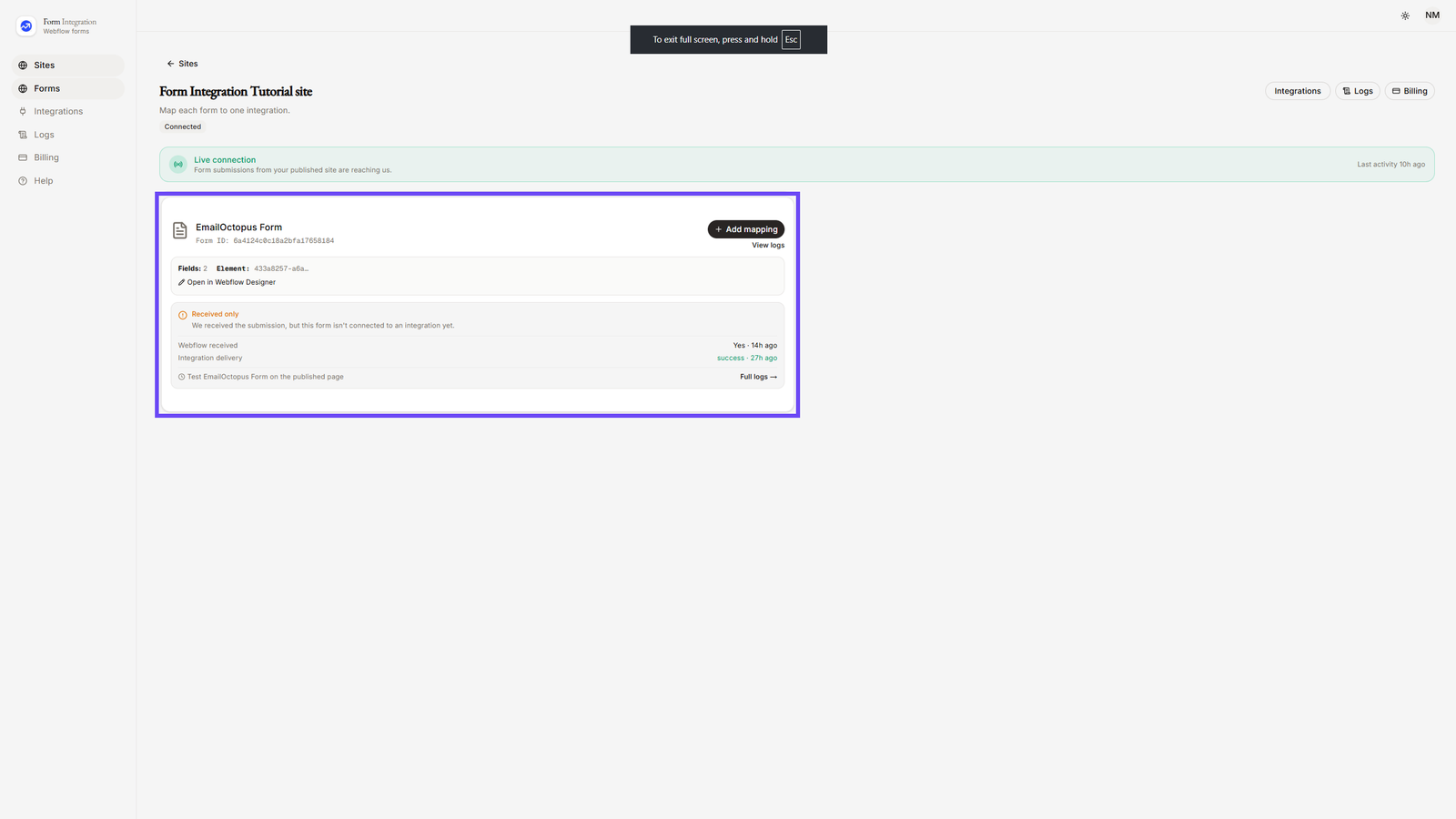Image resolution: width=1456 pixels, height=819 pixels.
Task: Click the 'Form Integration Tutorial site' heading
Action: [x=236, y=92]
